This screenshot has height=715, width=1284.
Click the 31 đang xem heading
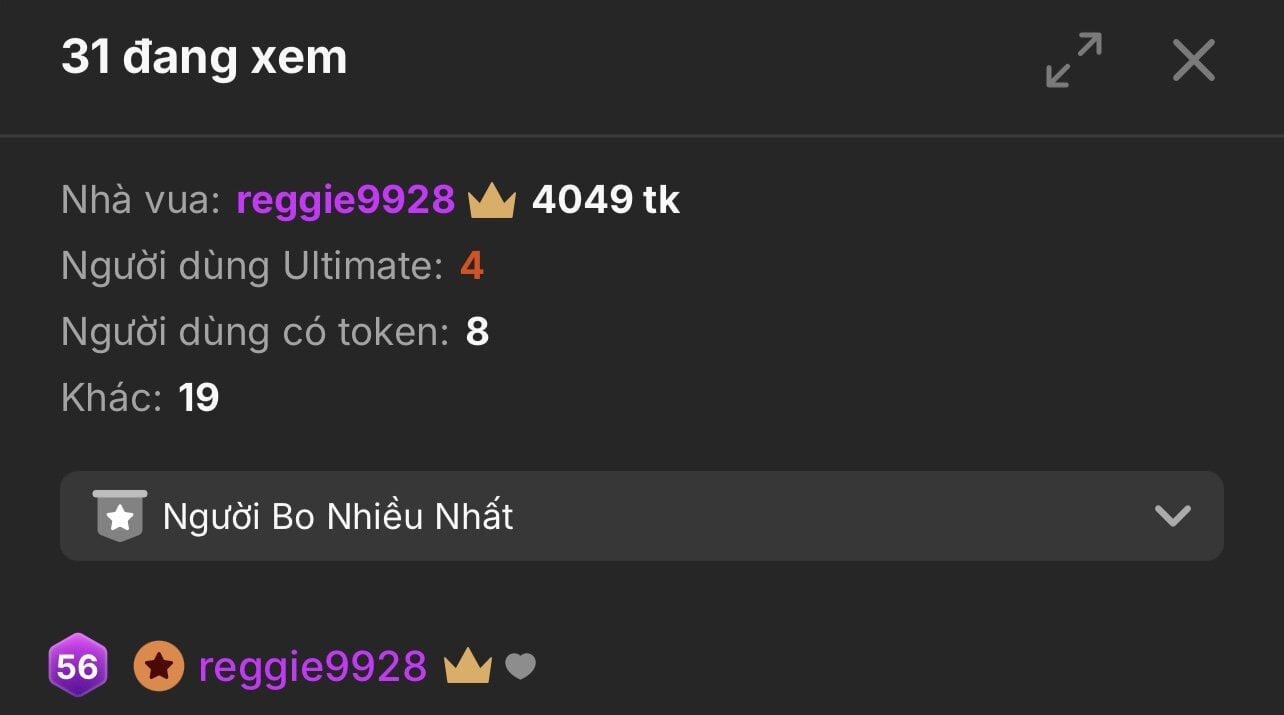204,58
